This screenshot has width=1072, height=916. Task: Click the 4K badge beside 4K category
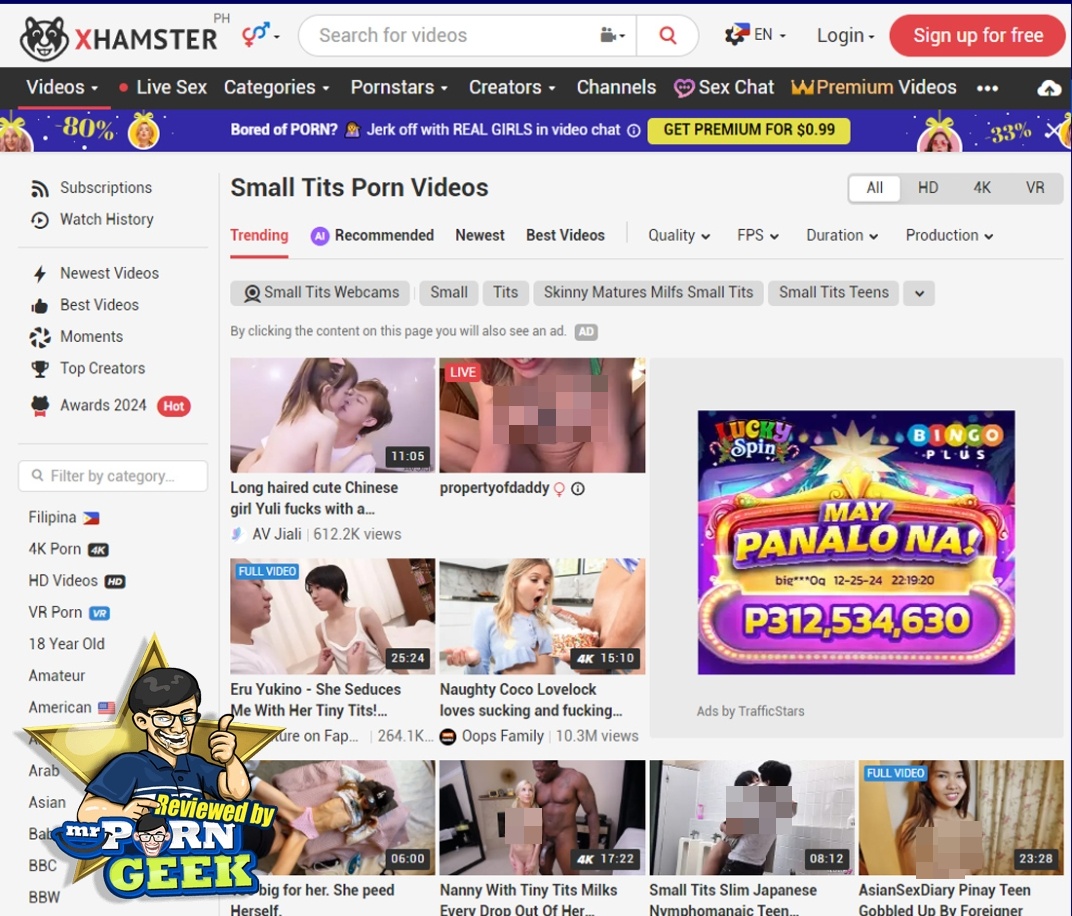coord(98,550)
